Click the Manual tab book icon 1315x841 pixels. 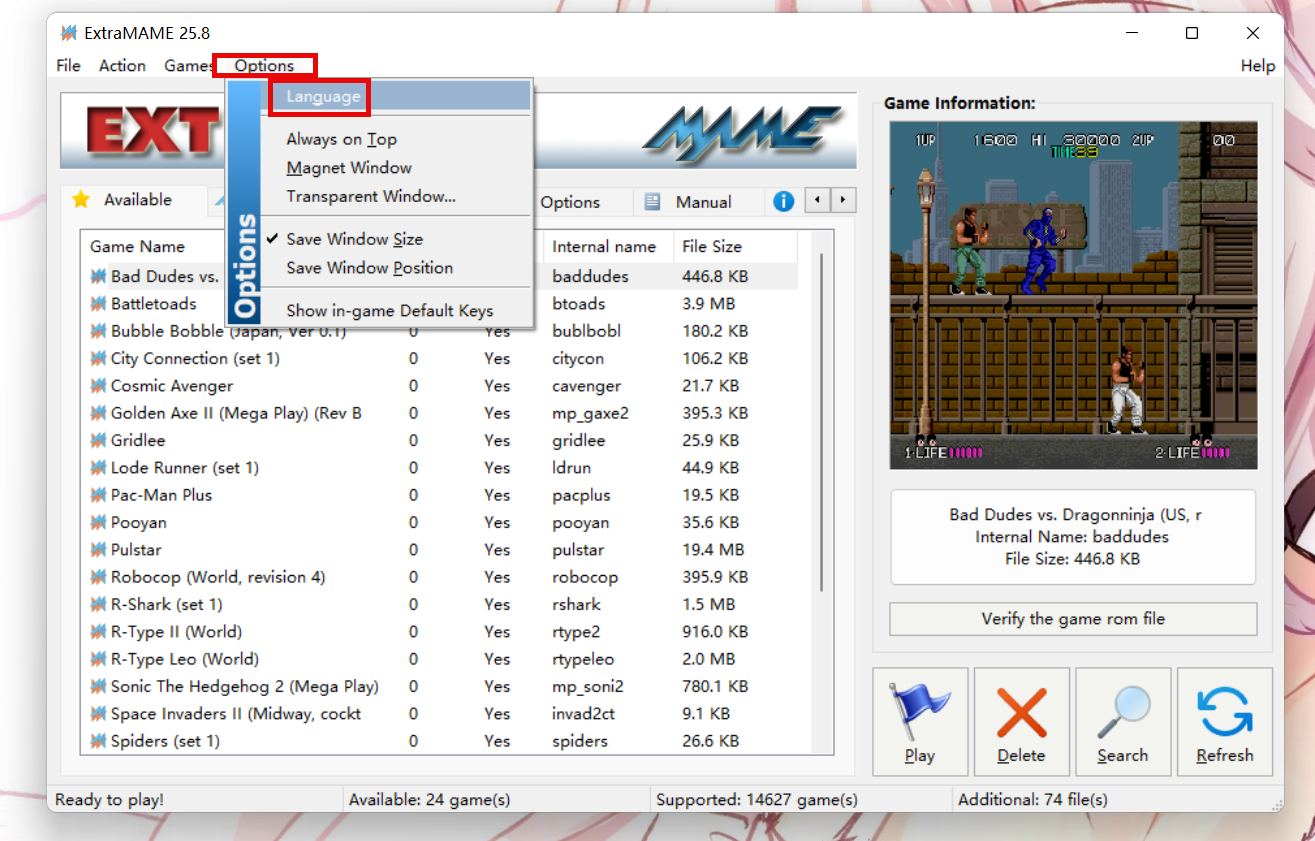click(652, 202)
